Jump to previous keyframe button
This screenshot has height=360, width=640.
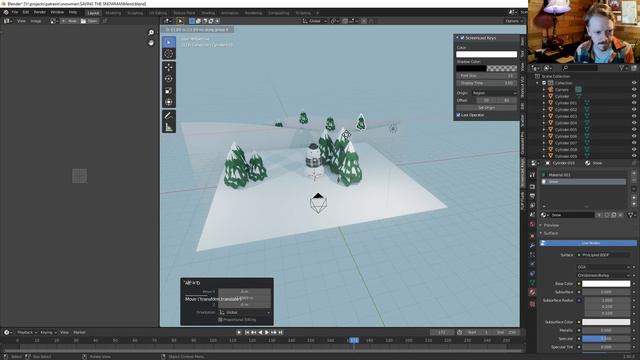point(253,333)
